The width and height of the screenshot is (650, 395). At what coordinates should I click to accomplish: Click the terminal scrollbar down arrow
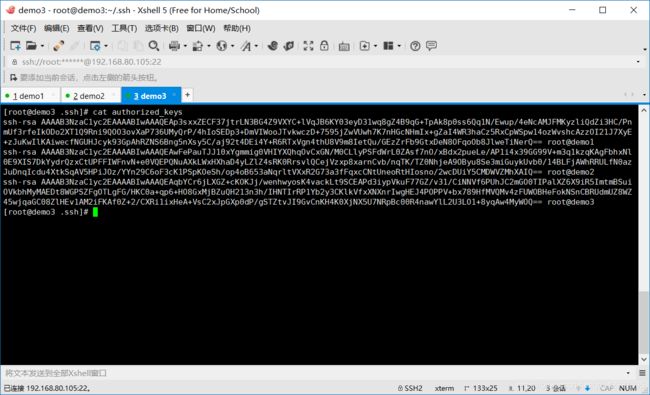643,359
